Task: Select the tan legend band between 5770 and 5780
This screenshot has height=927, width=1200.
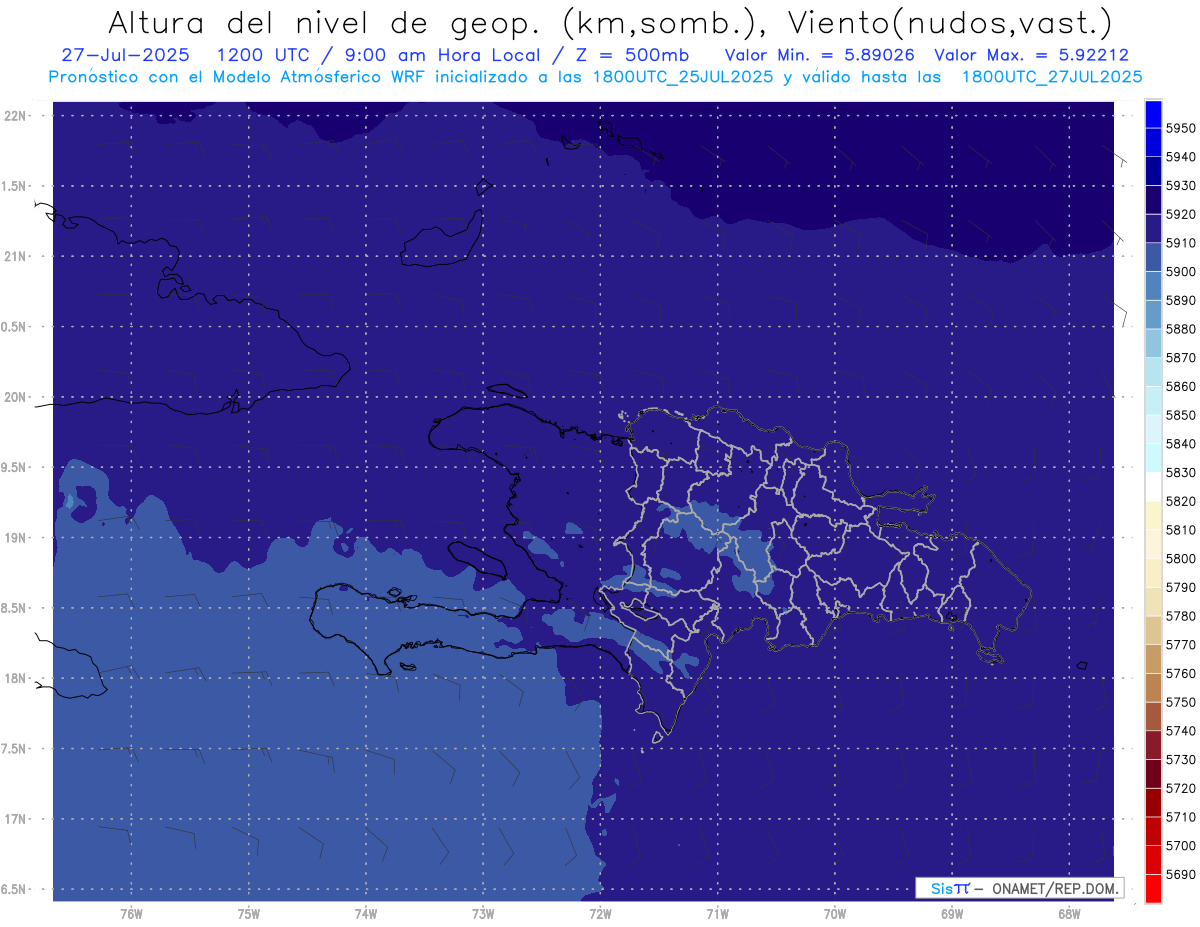Action: click(x=1153, y=630)
